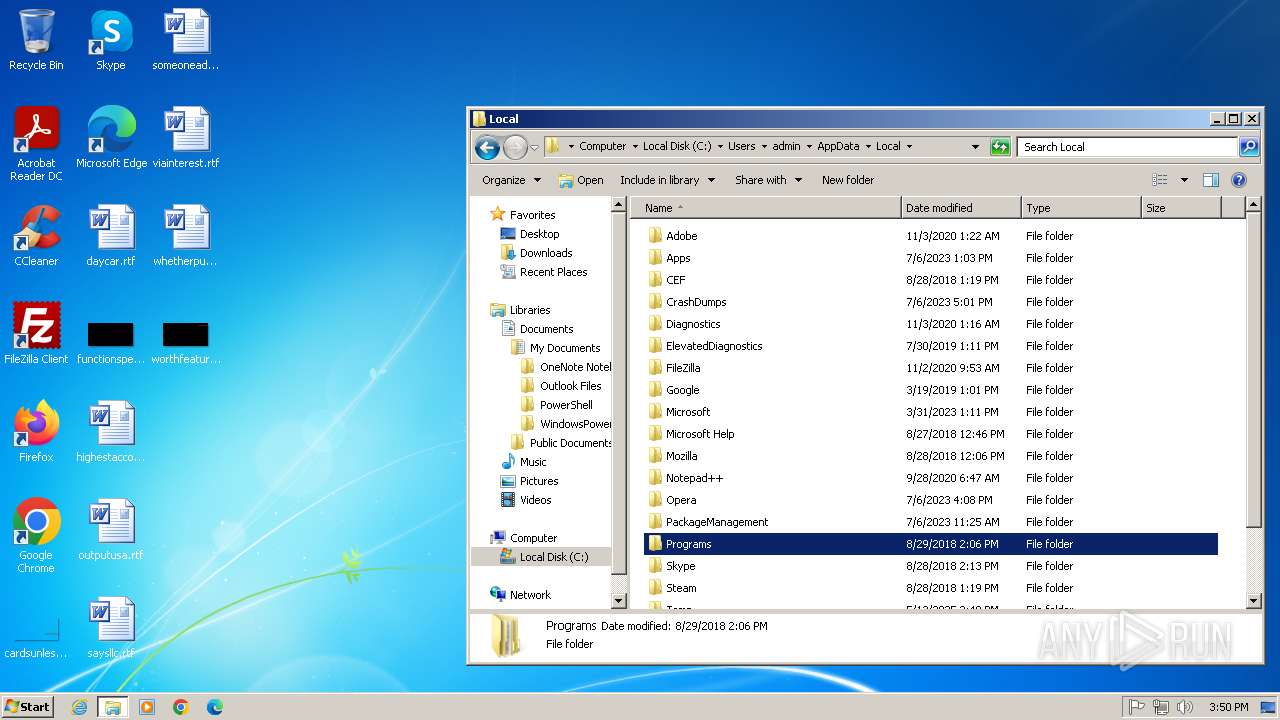The height and width of the screenshot is (720, 1280).
Task: Sort by the Type column header
Action: 1081,208
